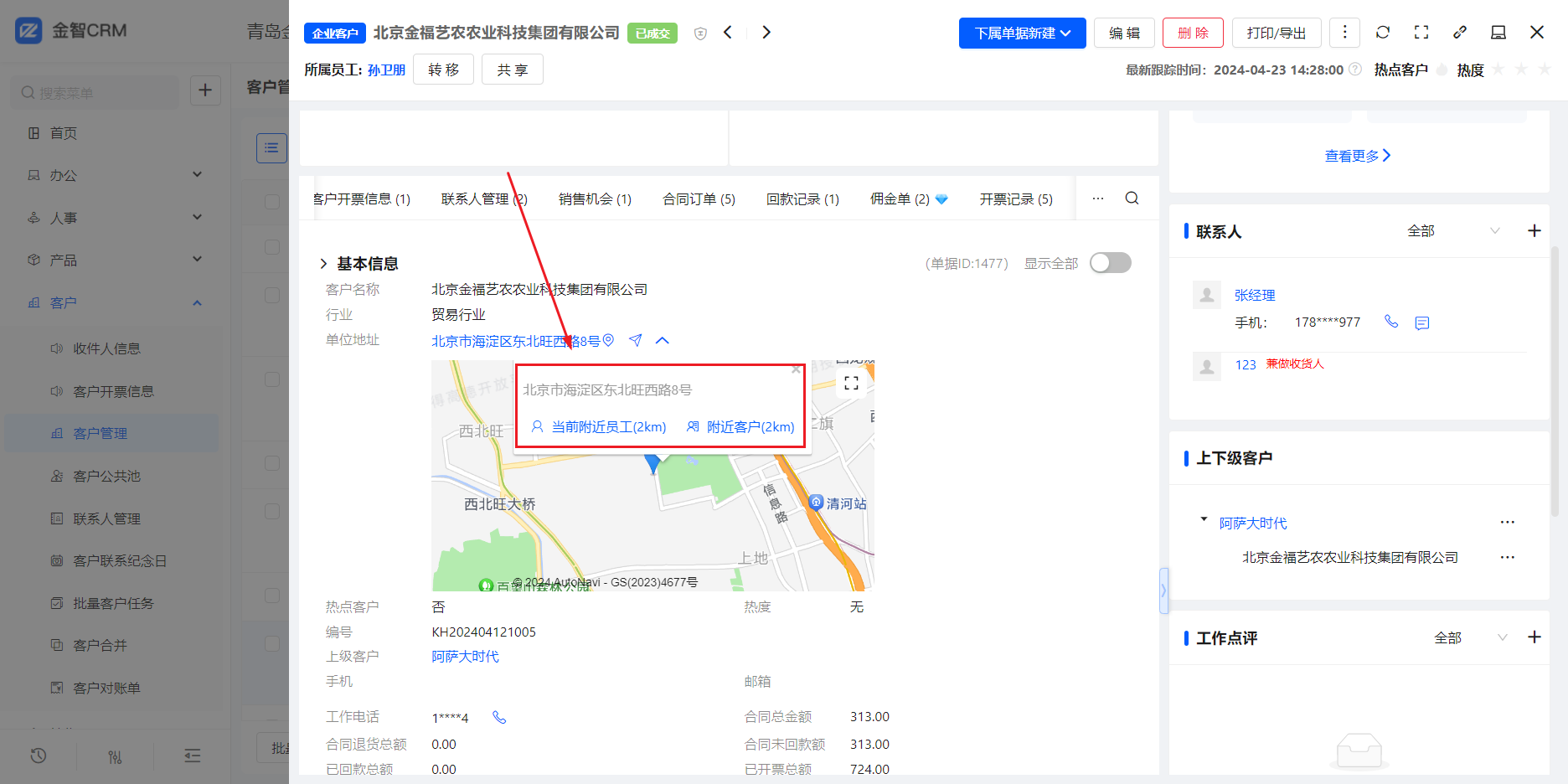Viewport: 1568px width, 784px height.
Task: Click the 搜索菜单 search field
Action: 95,92
